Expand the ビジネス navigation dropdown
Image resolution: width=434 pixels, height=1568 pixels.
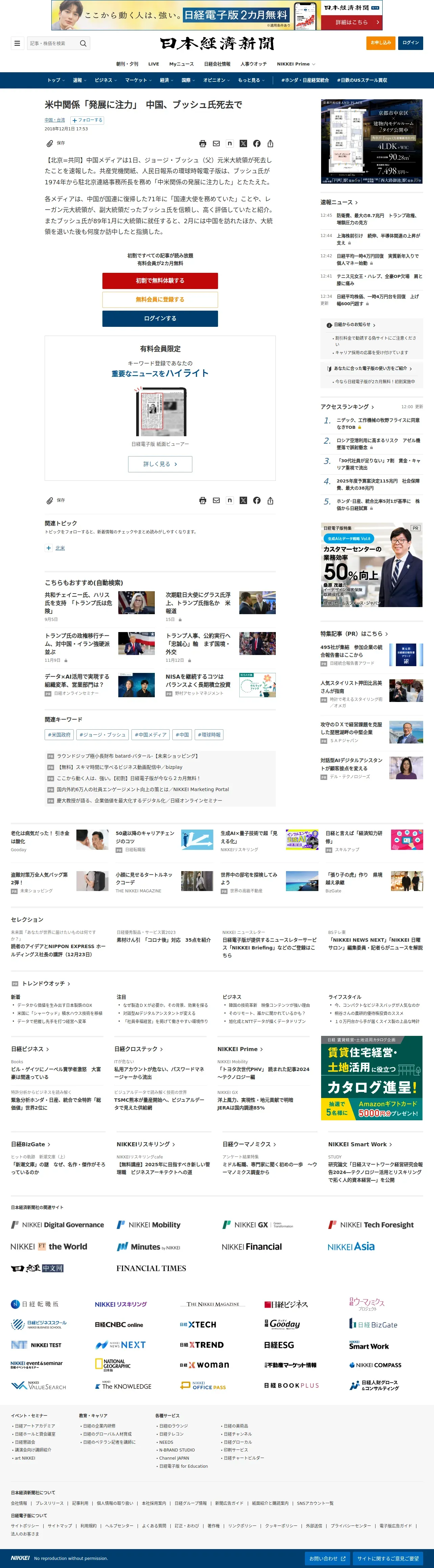pos(107,80)
